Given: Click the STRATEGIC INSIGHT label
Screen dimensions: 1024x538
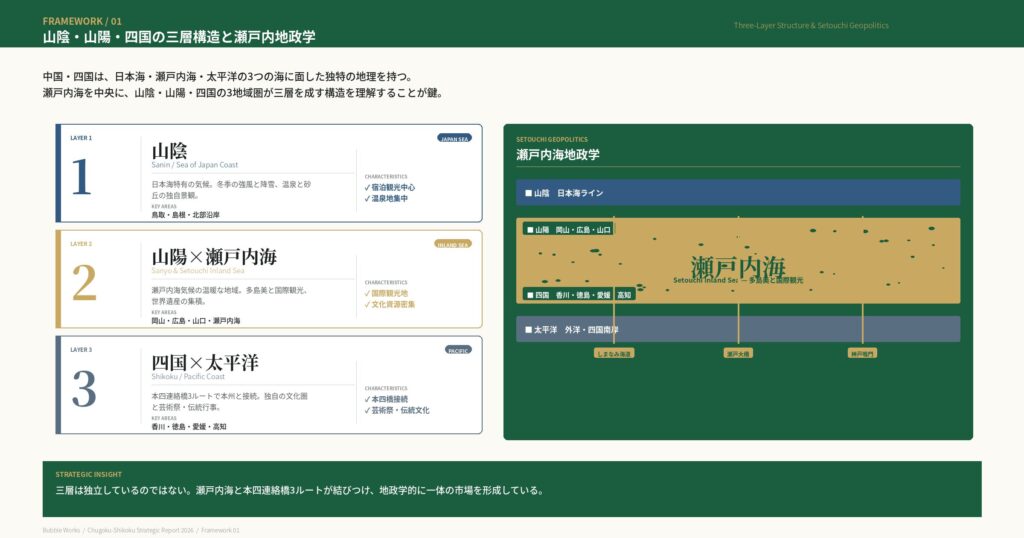Looking at the screenshot, I should click(x=88, y=475).
